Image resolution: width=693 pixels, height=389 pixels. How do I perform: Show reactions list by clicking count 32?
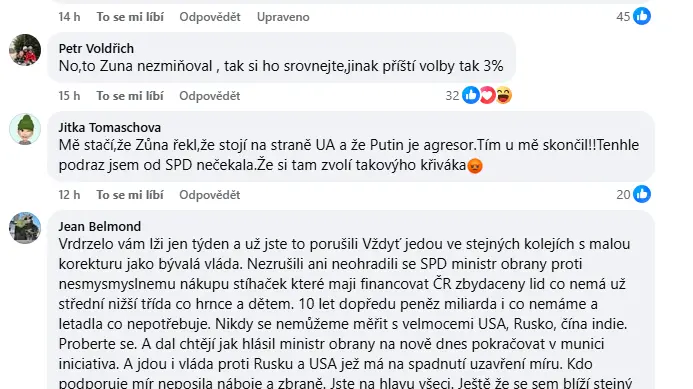point(452,95)
